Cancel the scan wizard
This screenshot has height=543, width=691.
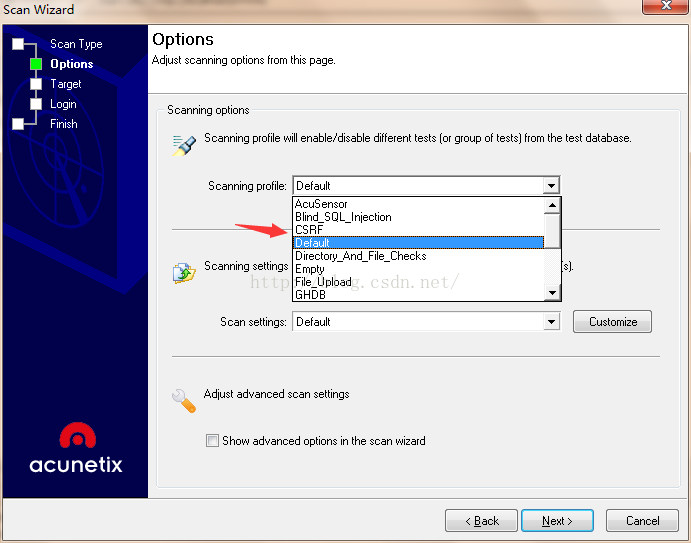point(642,521)
